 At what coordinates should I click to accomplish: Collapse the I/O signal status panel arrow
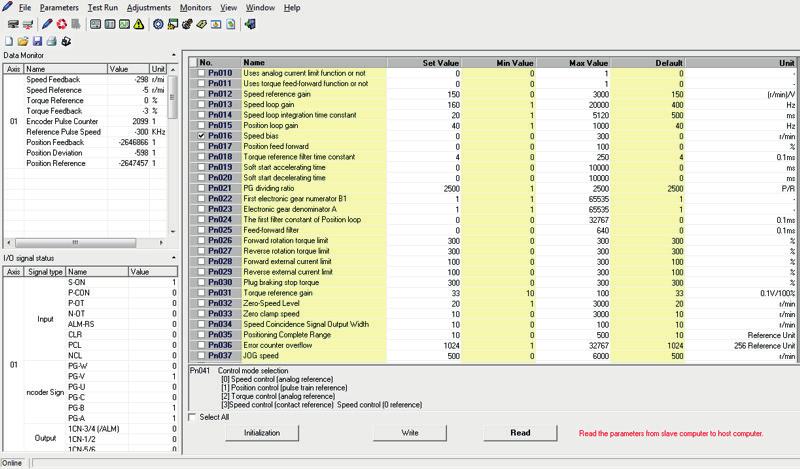[x=173, y=258]
